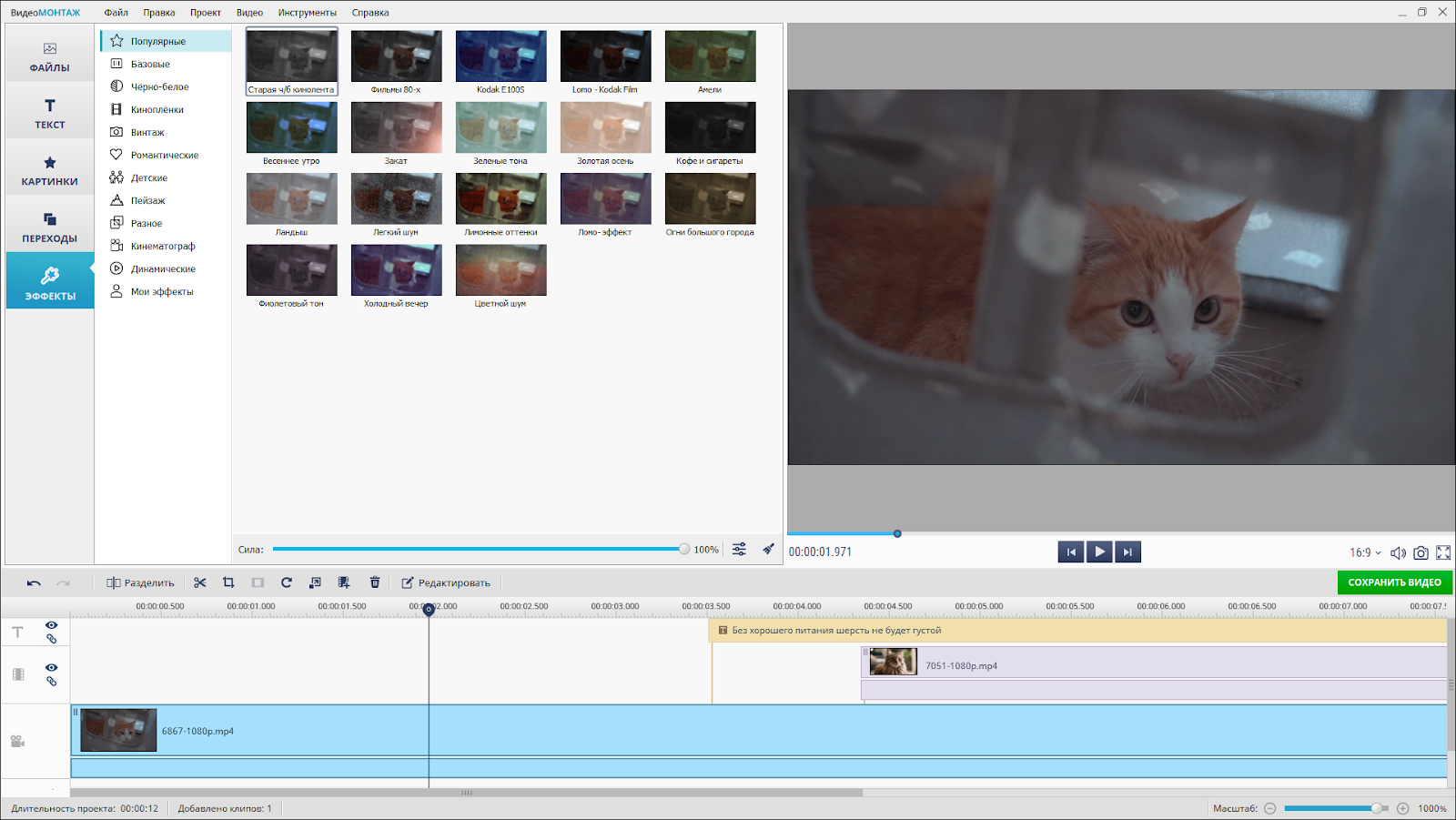Open the Файл menu

tap(116, 13)
